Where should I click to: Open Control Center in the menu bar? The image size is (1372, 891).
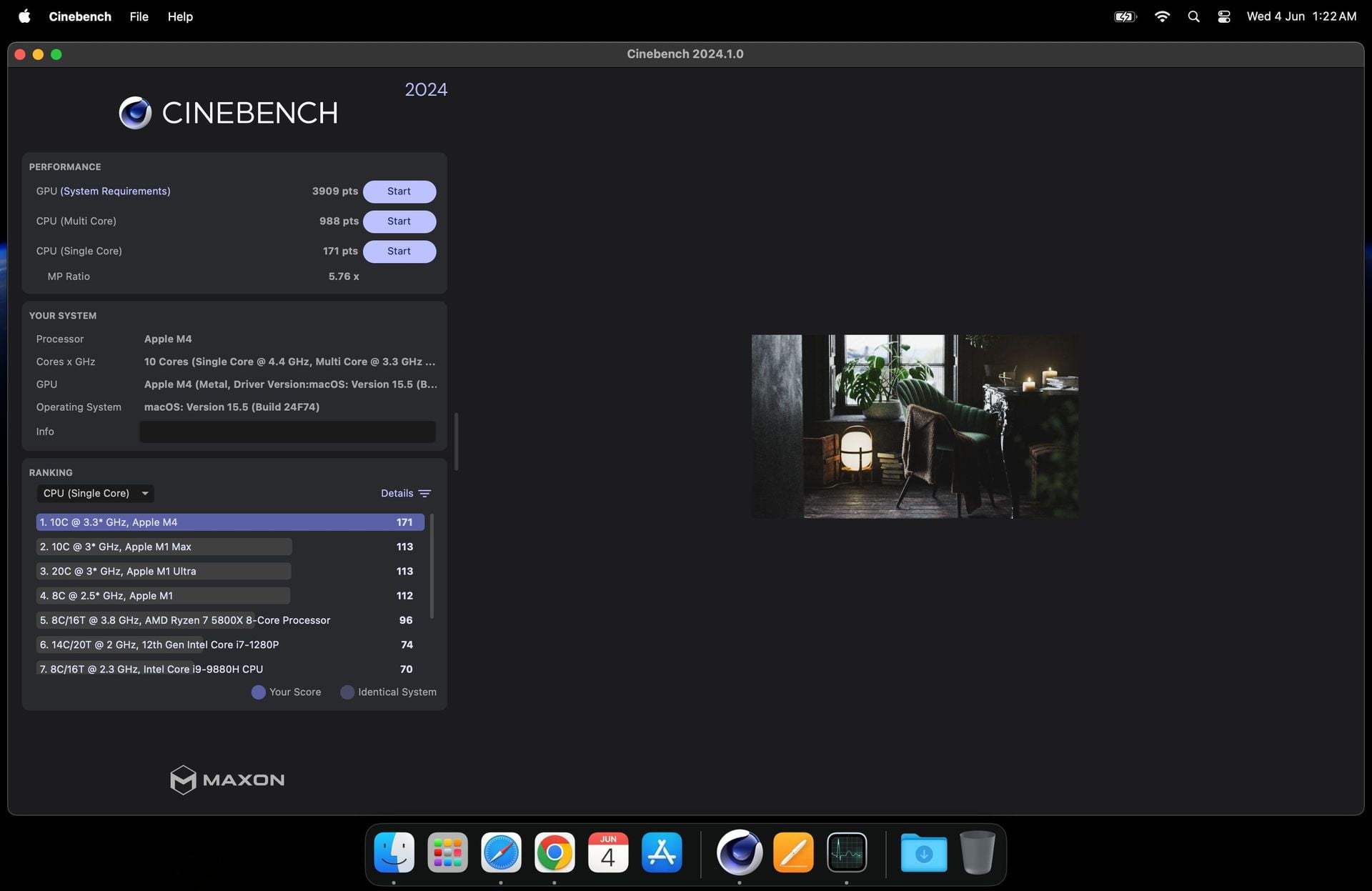click(x=1224, y=16)
